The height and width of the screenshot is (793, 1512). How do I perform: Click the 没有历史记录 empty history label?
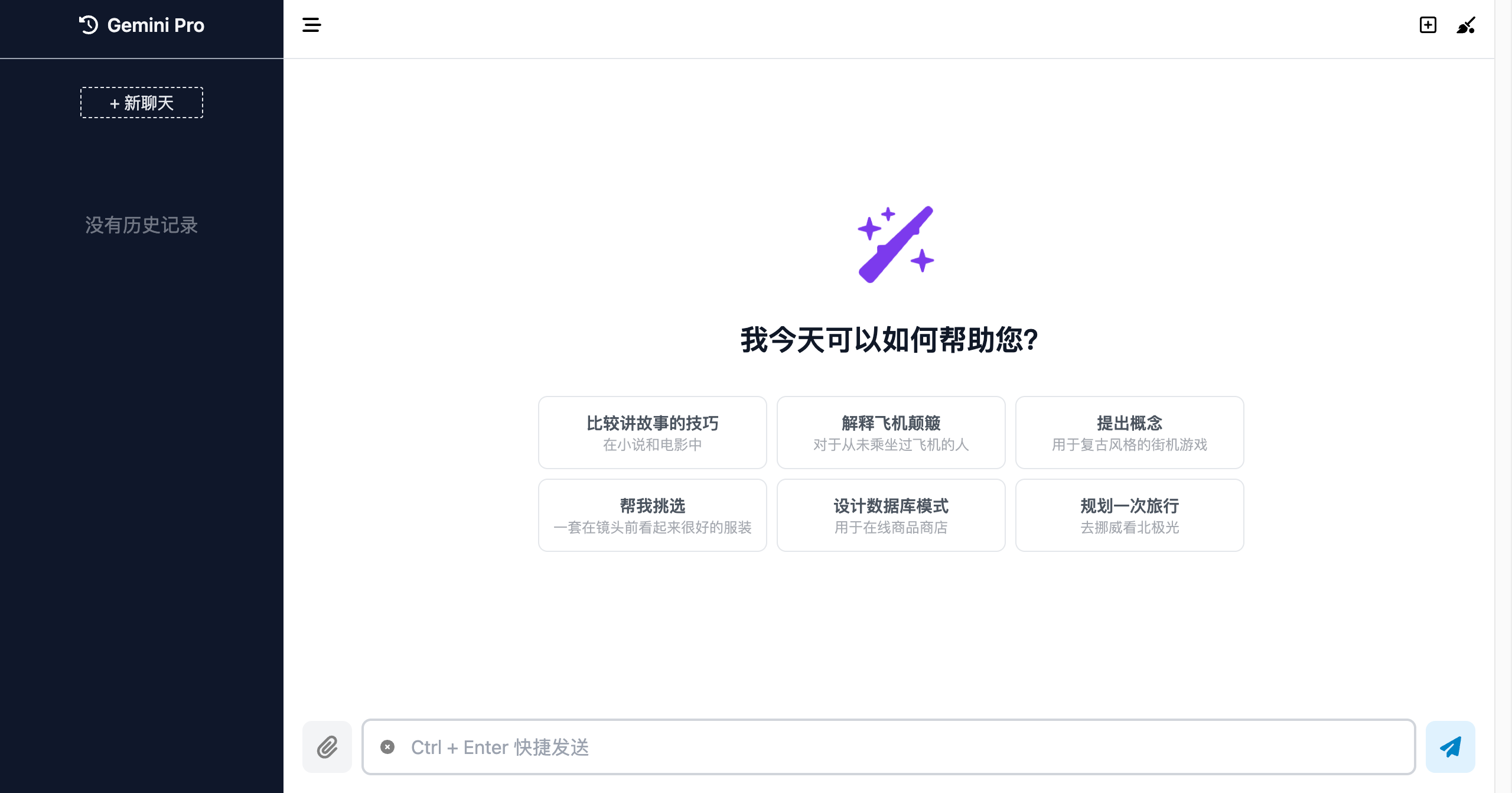(x=142, y=225)
